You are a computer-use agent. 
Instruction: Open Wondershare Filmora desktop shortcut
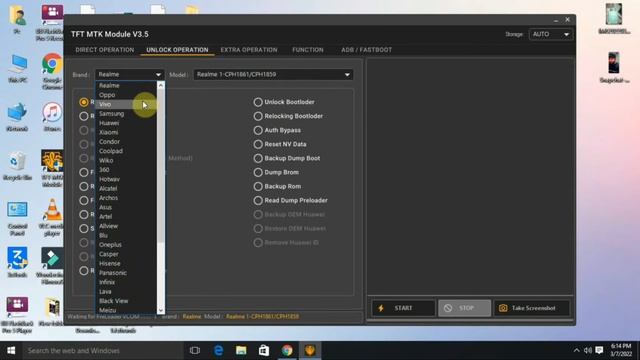52,266
